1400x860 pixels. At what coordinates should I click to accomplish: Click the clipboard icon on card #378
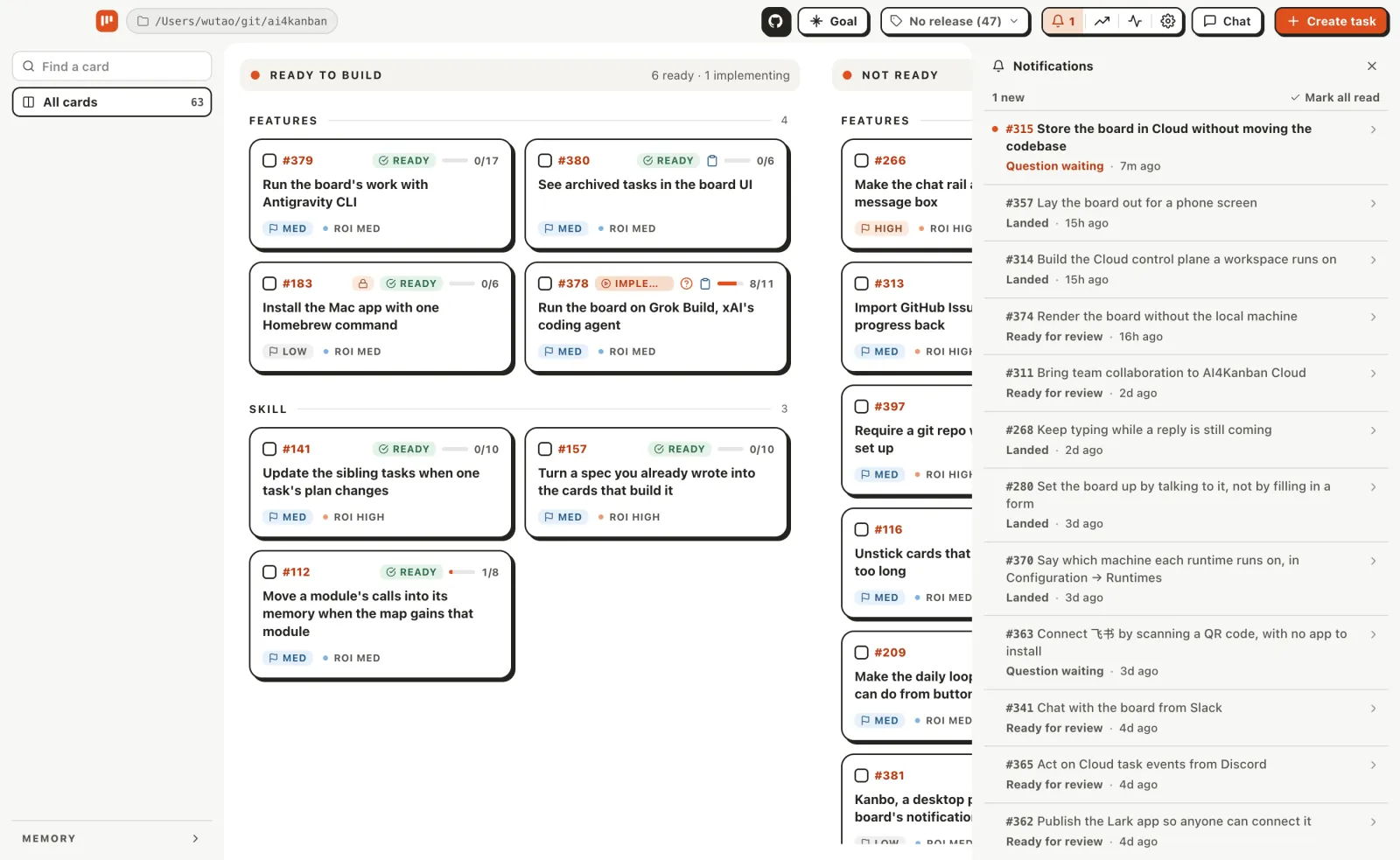point(705,283)
